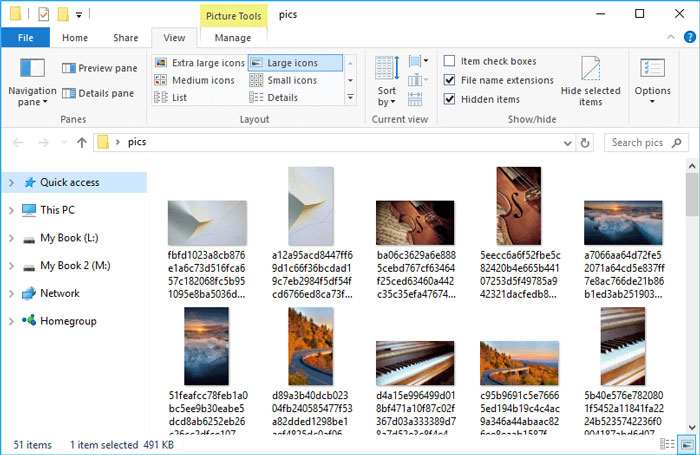Uncheck Hidden items checkbox

pyautogui.click(x=450, y=99)
